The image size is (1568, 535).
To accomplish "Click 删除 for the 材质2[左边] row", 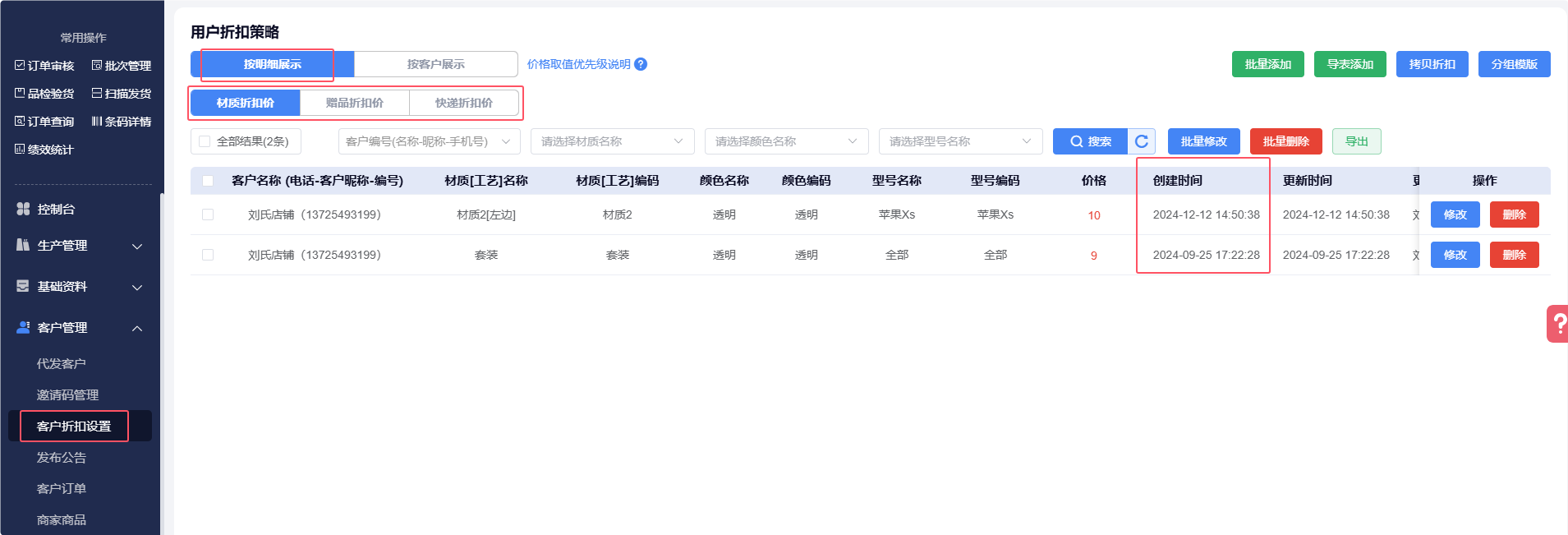I will (1515, 214).
